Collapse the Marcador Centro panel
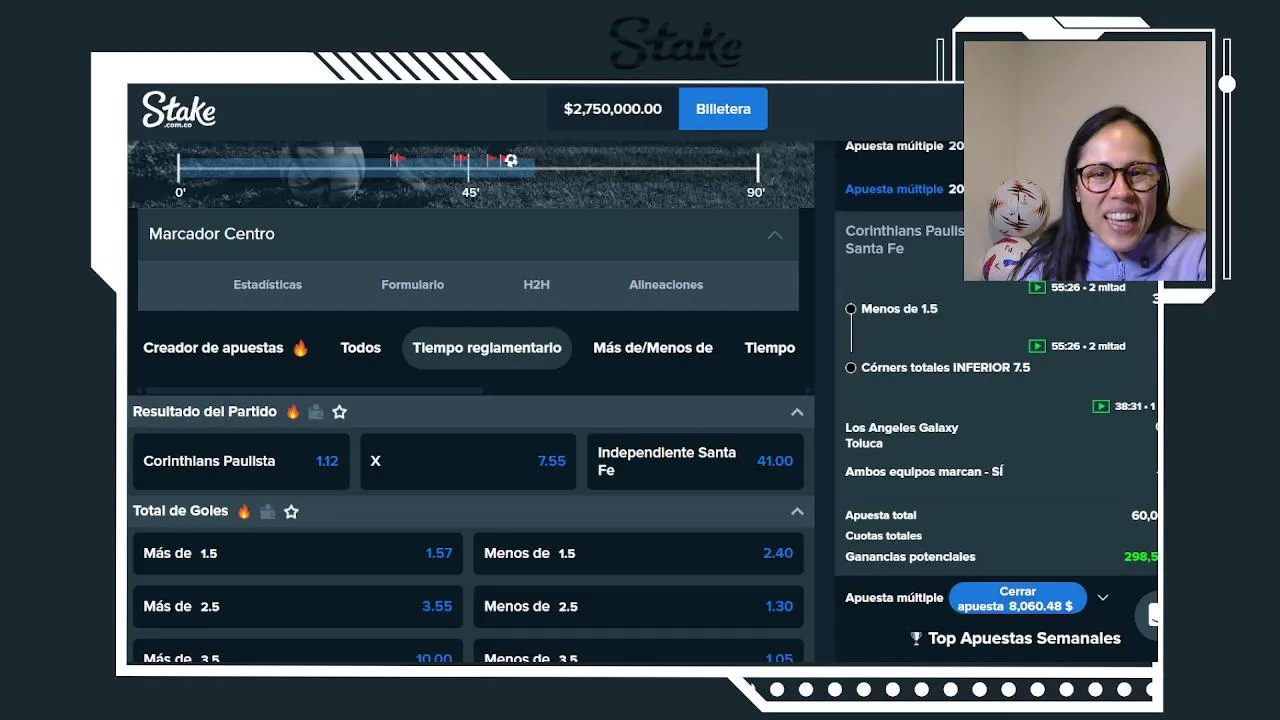The height and width of the screenshot is (720, 1280). [775, 234]
